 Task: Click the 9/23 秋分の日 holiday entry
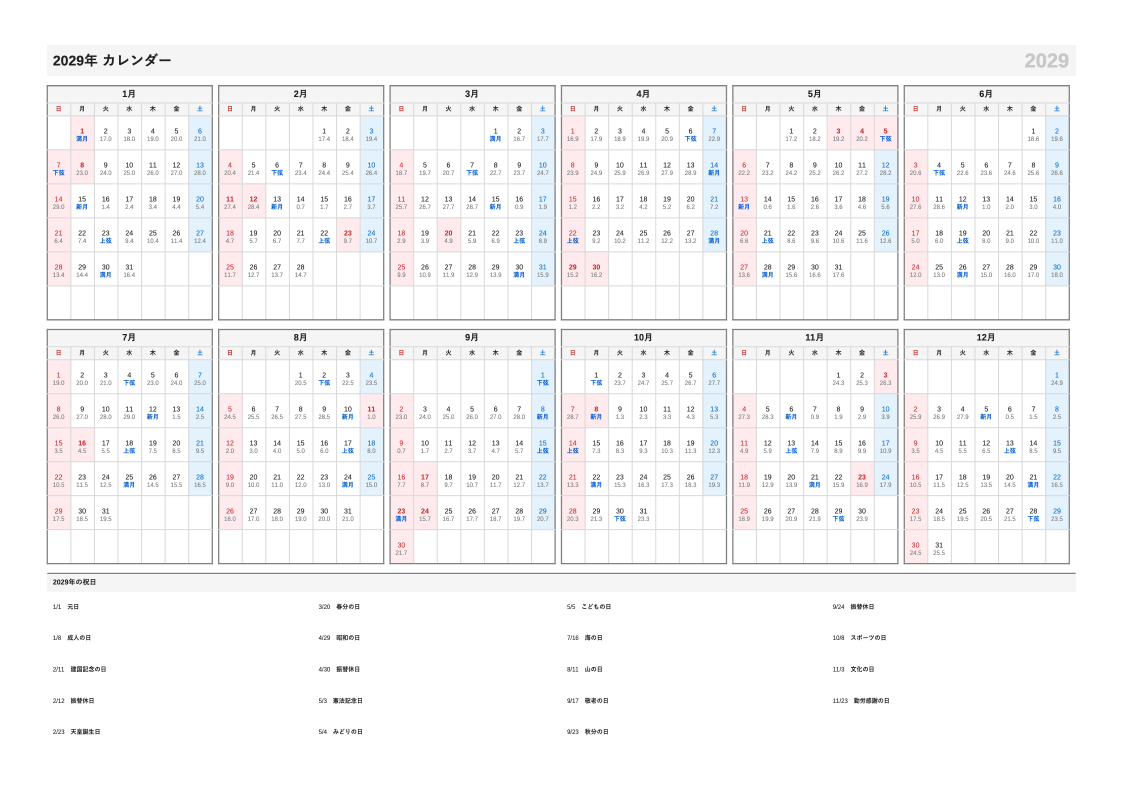(587, 732)
